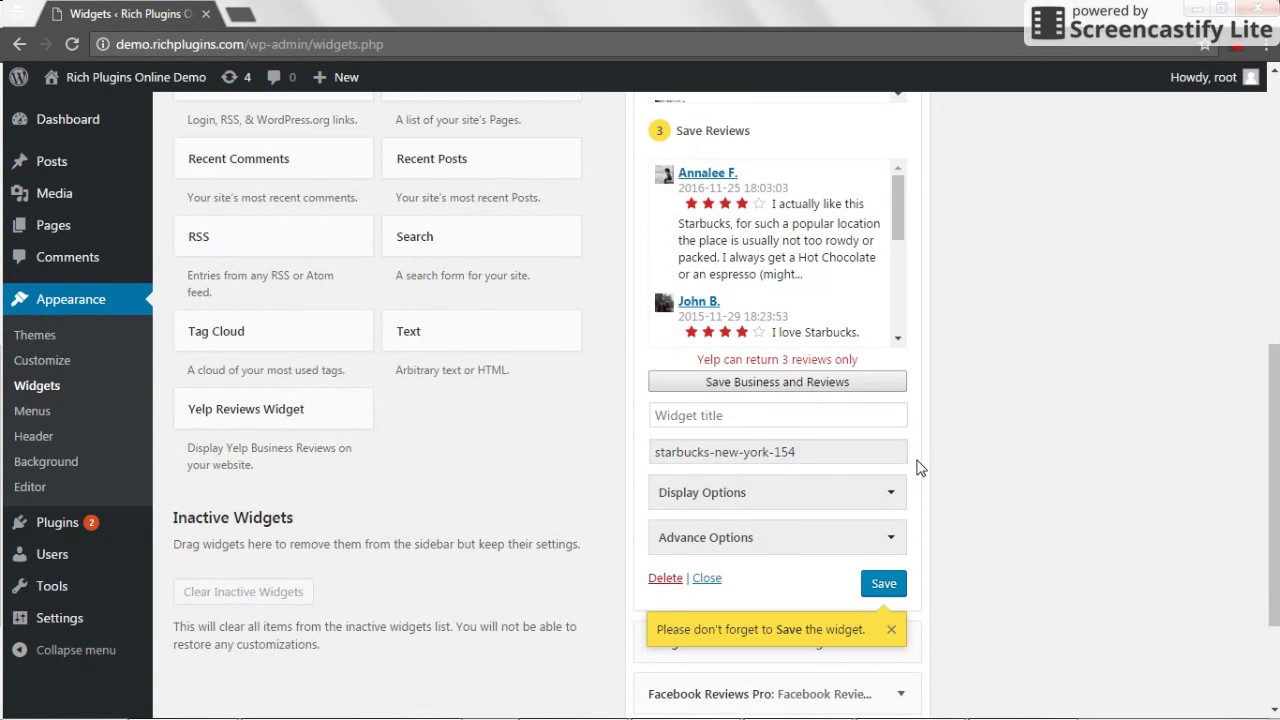Screen dimensions: 1280x720
Task: Click the Inactive Widgets heading
Action: pos(233,518)
